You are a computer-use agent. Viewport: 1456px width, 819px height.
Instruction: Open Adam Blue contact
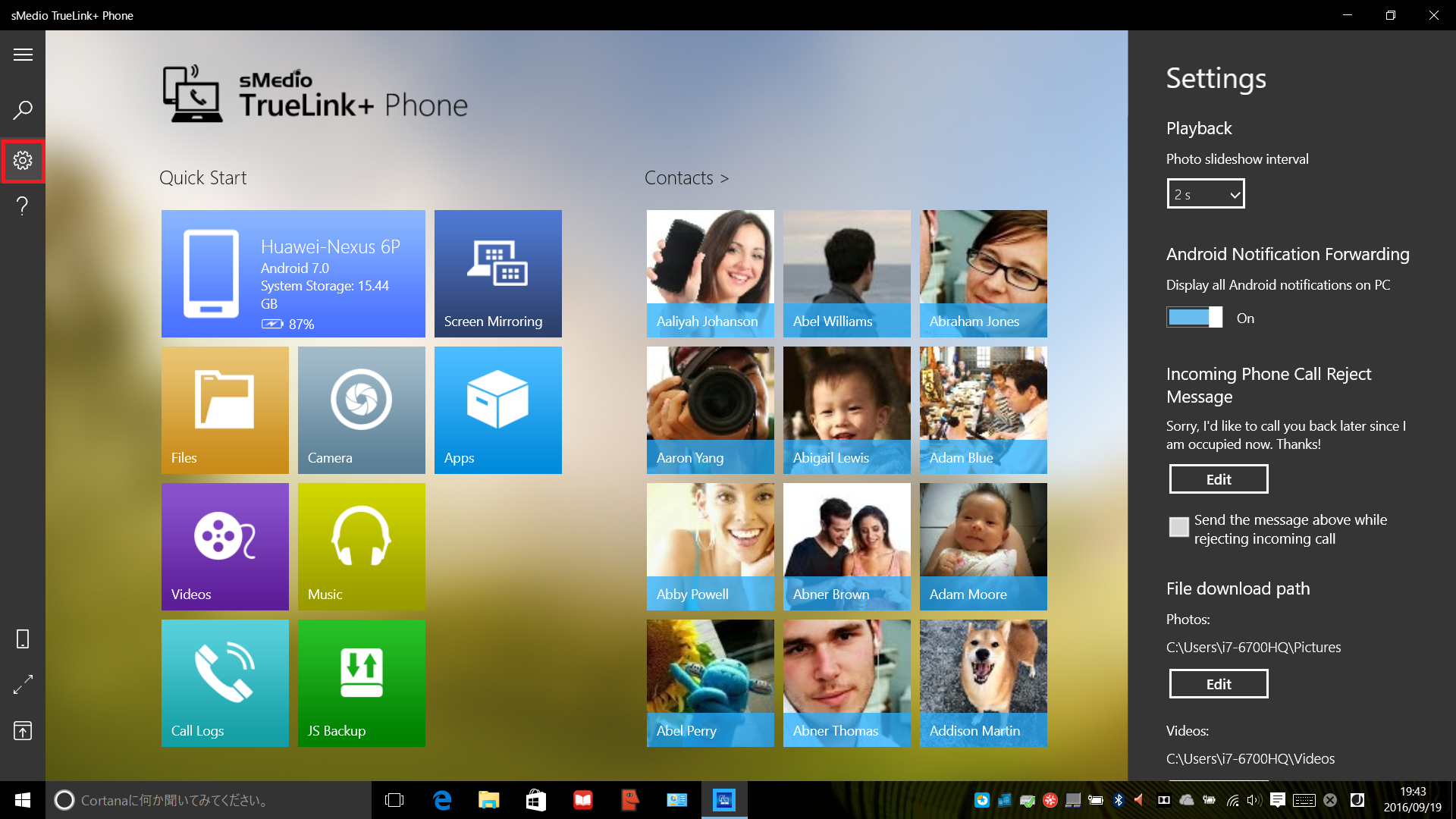click(983, 410)
